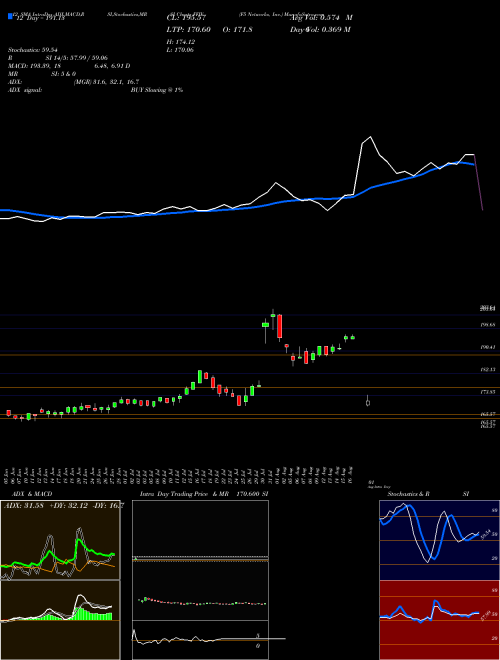Viewport: 500px width, 660px height.
Task: Click the 'Avg Vol: 0.574 M' reading
Action: (x=322, y=18)
